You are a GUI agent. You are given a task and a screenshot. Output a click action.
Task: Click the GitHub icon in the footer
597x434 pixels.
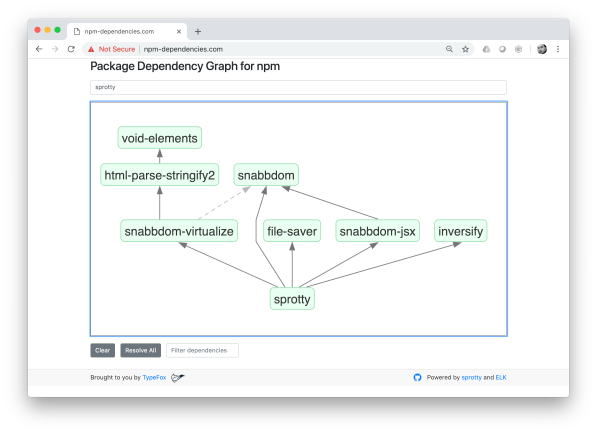click(x=417, y=377)
